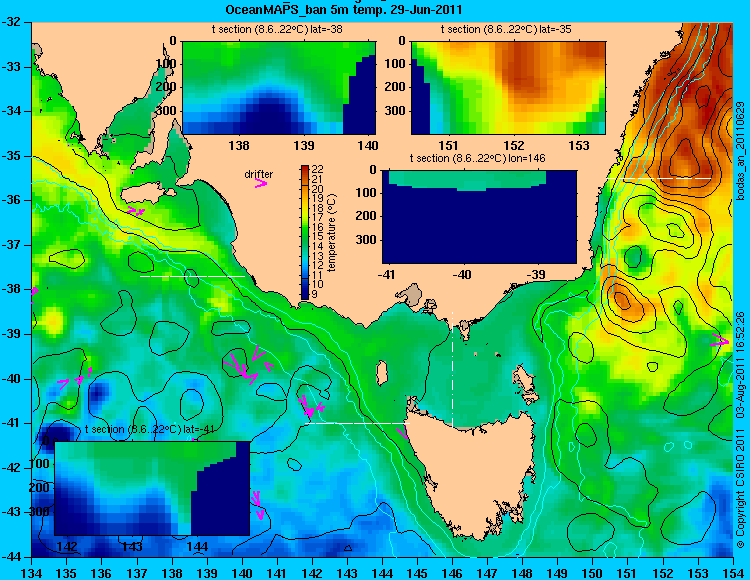750x580 pixels.
Task: Click the title 't section (8.6..22°C) lat=-35'
Action: [x=506, y=30]
